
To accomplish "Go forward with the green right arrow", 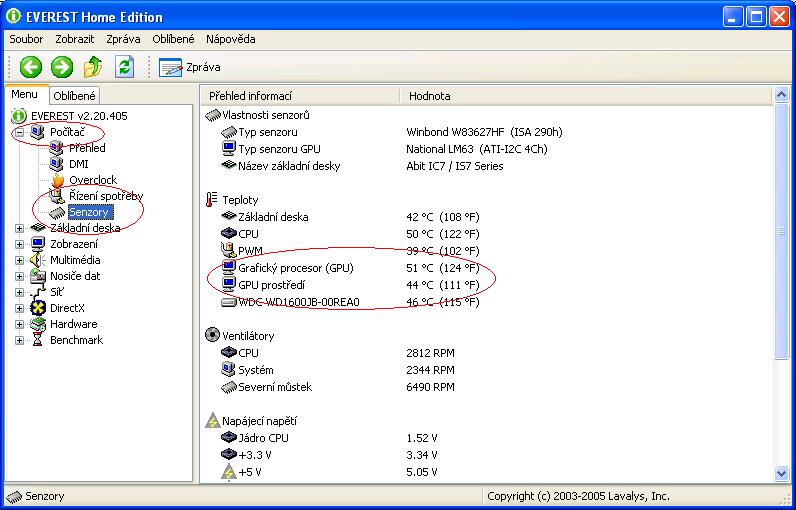I will pos(62,67).
